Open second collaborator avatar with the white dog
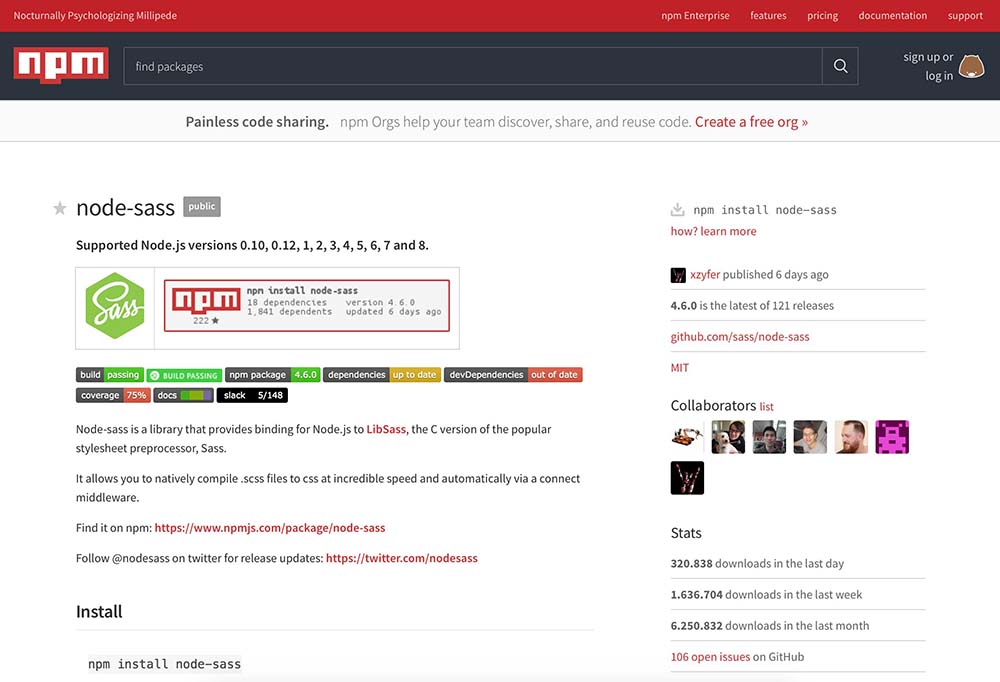1000x682 pixels. (728, 437)
